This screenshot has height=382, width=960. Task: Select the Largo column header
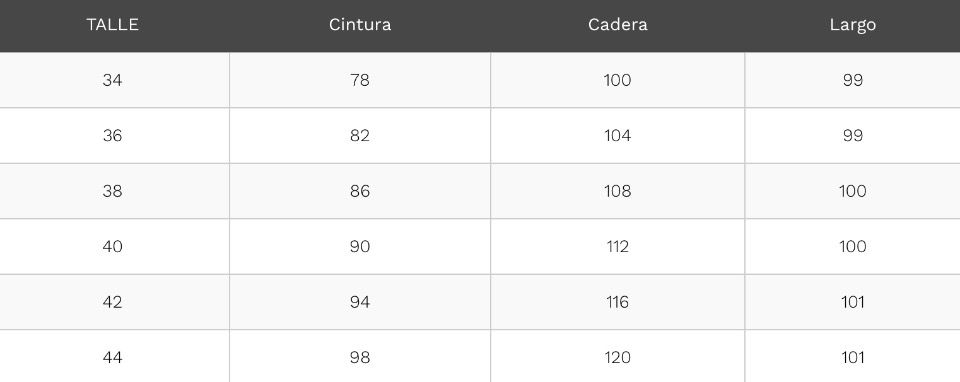coord(853,25)
